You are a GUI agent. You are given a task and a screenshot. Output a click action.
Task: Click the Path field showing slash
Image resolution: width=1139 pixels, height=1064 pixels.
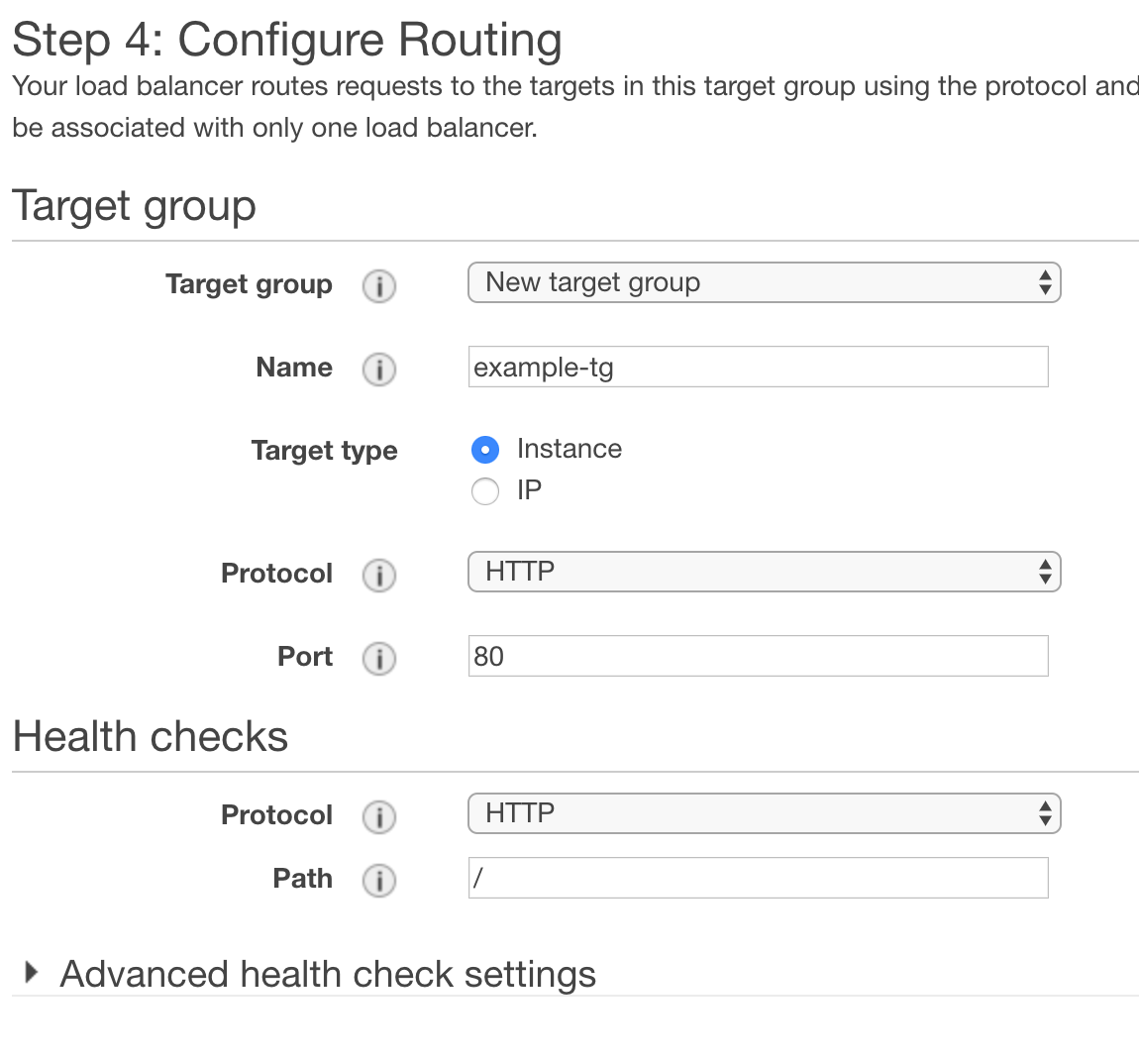point(758,877)
